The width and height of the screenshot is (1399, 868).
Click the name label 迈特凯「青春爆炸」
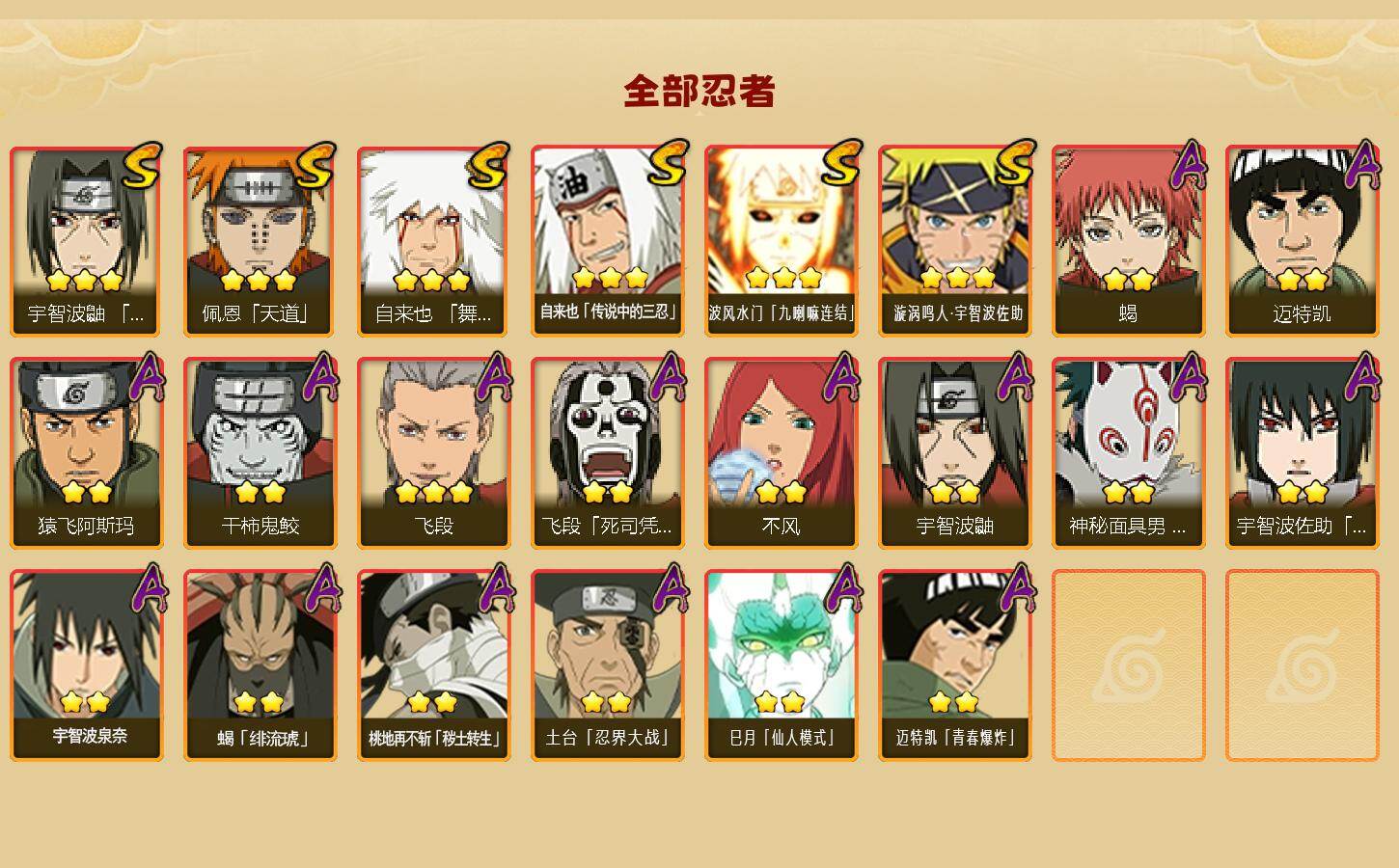(x=954, y=738)
